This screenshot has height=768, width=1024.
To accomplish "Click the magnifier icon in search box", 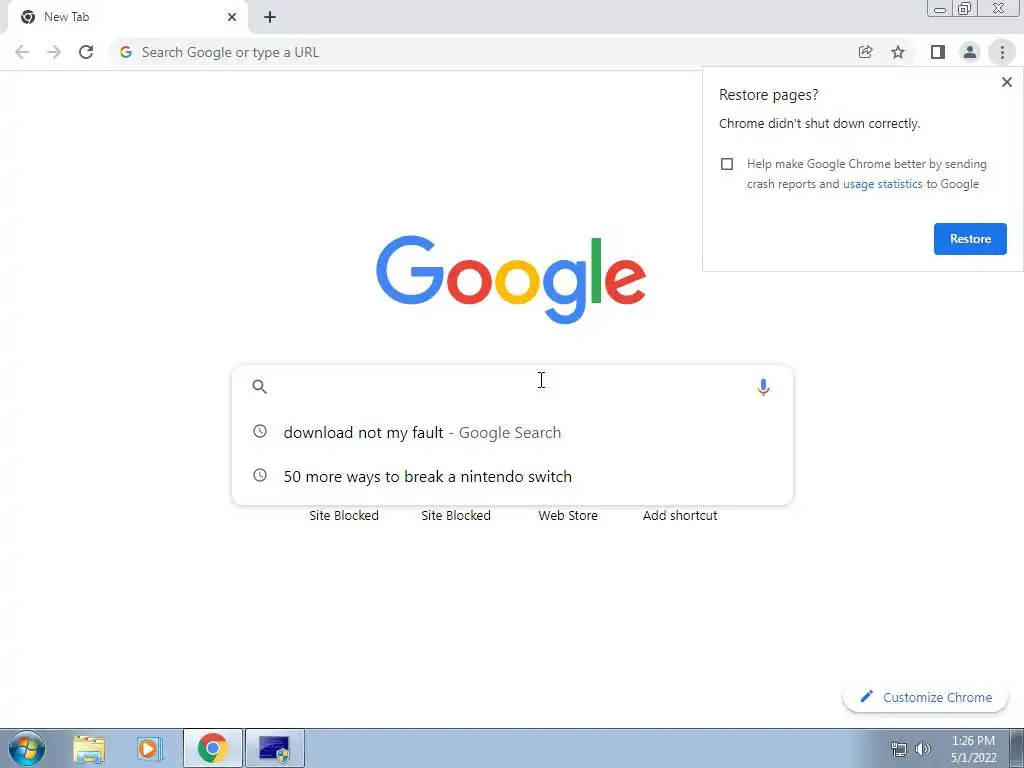I will pos(259,387).
